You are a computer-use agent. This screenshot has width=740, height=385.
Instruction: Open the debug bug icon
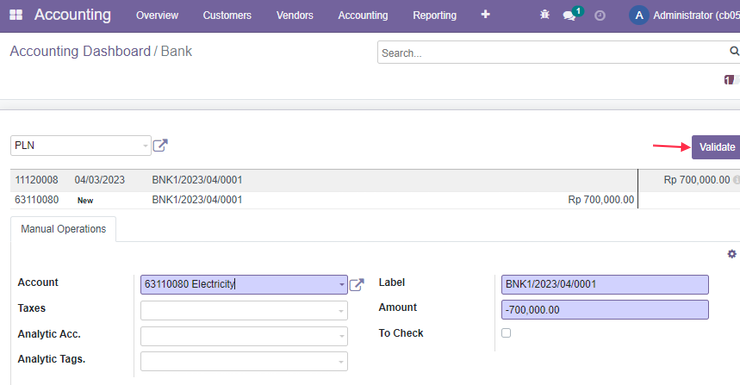coord(545,15)
